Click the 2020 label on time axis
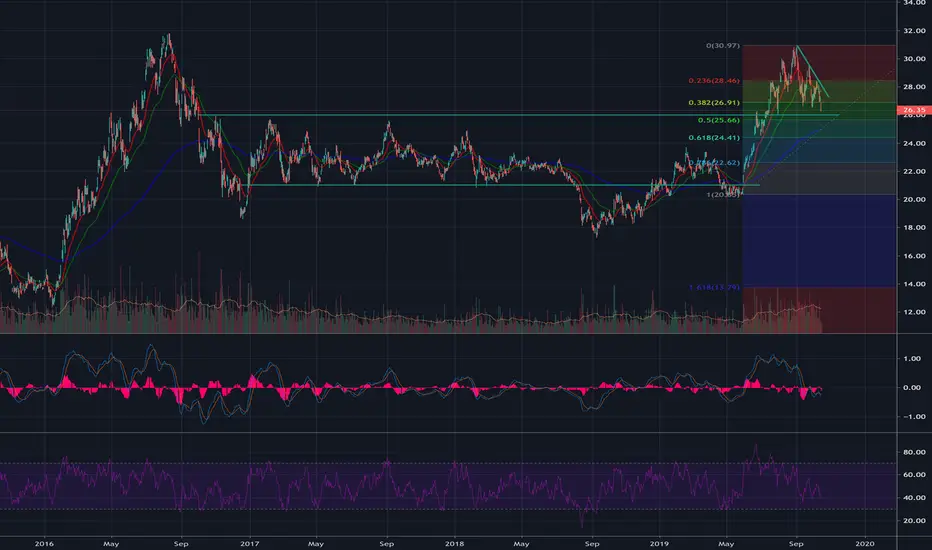Screen dimensions: 932x550 pyautogui.click(x=865, y=543)
